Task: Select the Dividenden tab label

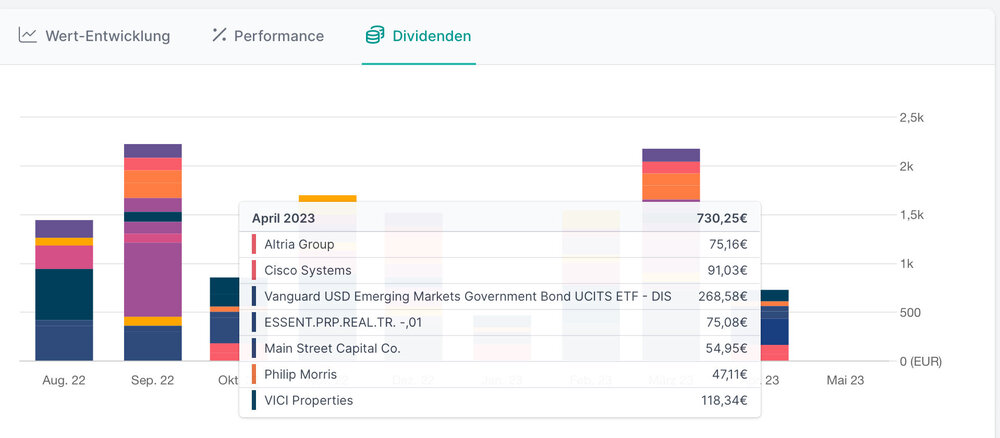Action: (431, 36)
